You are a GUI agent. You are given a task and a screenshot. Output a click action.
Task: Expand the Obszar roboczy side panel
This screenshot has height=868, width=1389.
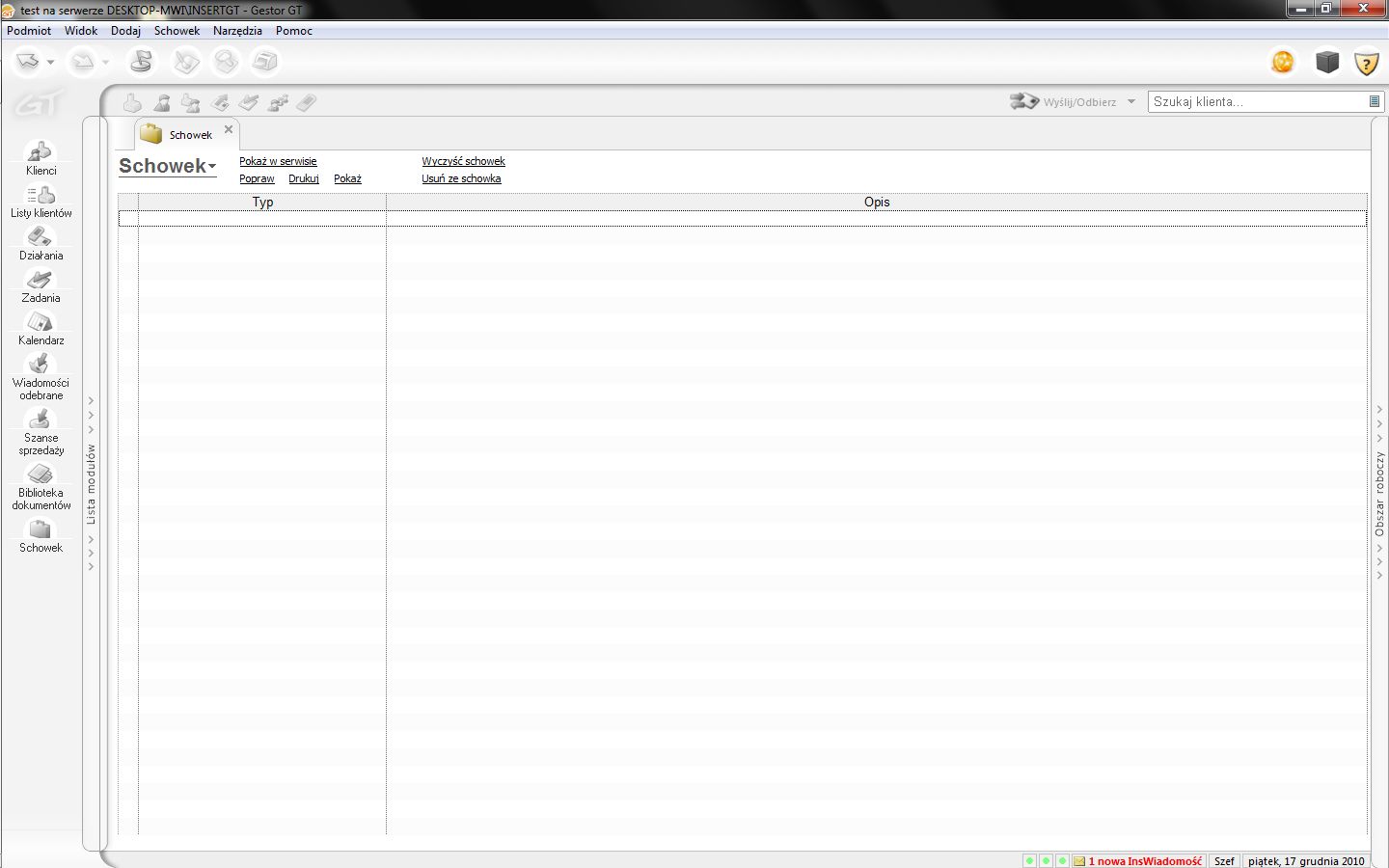coord(1379,493)
